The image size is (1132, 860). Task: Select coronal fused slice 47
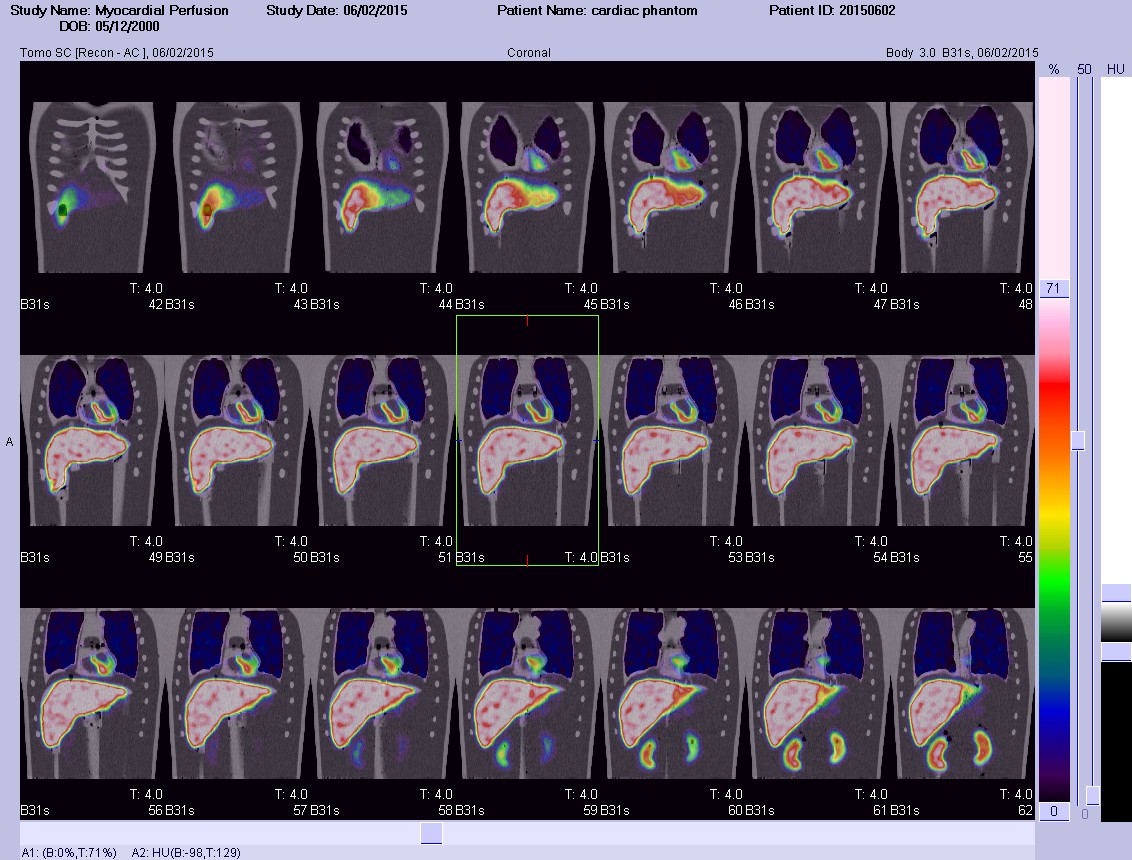tap(817, 188)
